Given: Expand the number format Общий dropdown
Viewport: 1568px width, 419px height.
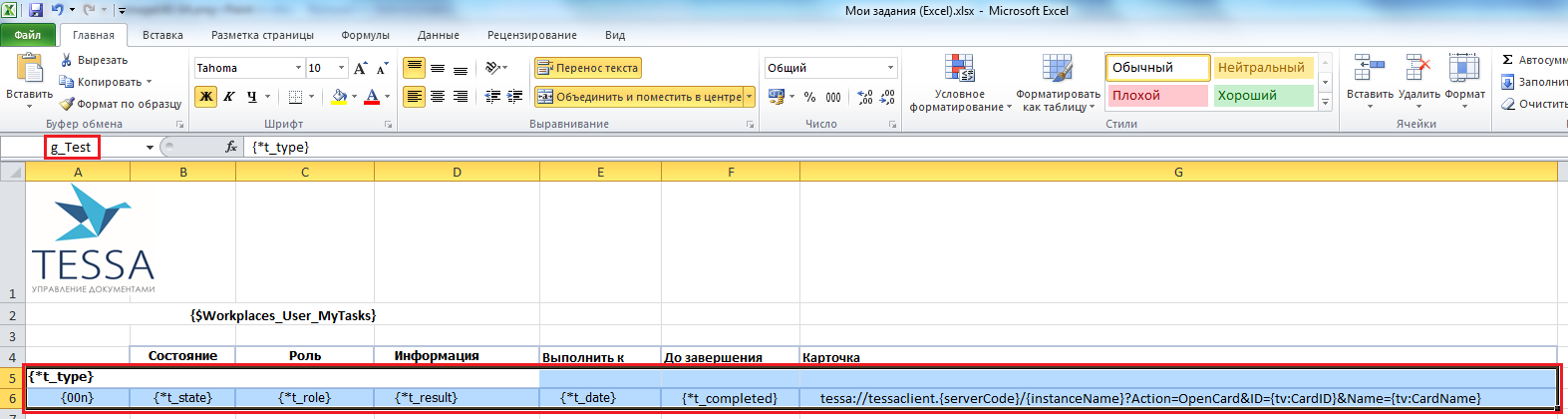Looking at the screenshot, I should (890, 68).
